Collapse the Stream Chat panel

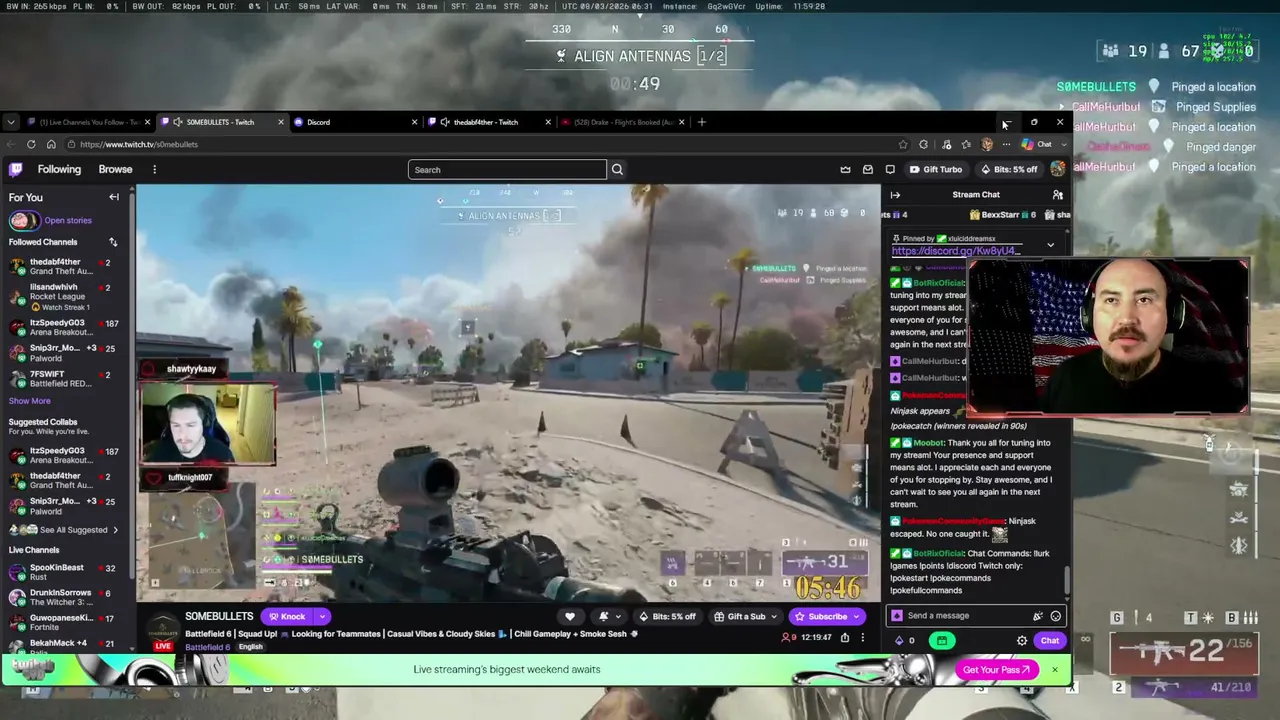pyautogui.click(x=895, y=195)
